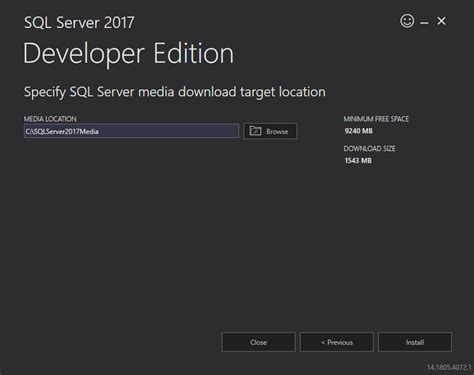Minimize the SQL Server installer window
474x375 pixels.
[424, 23]
